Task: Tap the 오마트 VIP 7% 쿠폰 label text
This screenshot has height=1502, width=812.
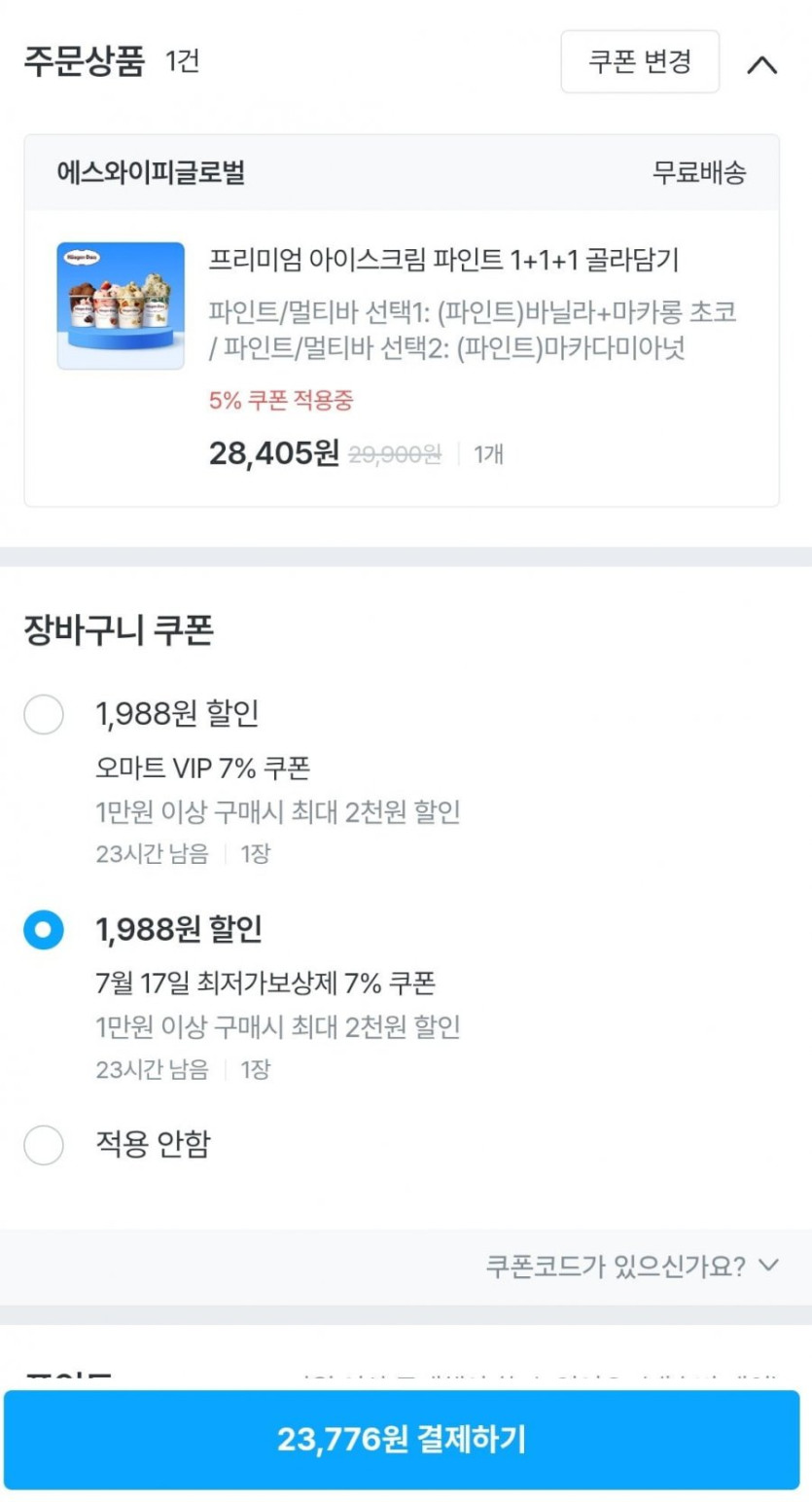Action: 202,769
